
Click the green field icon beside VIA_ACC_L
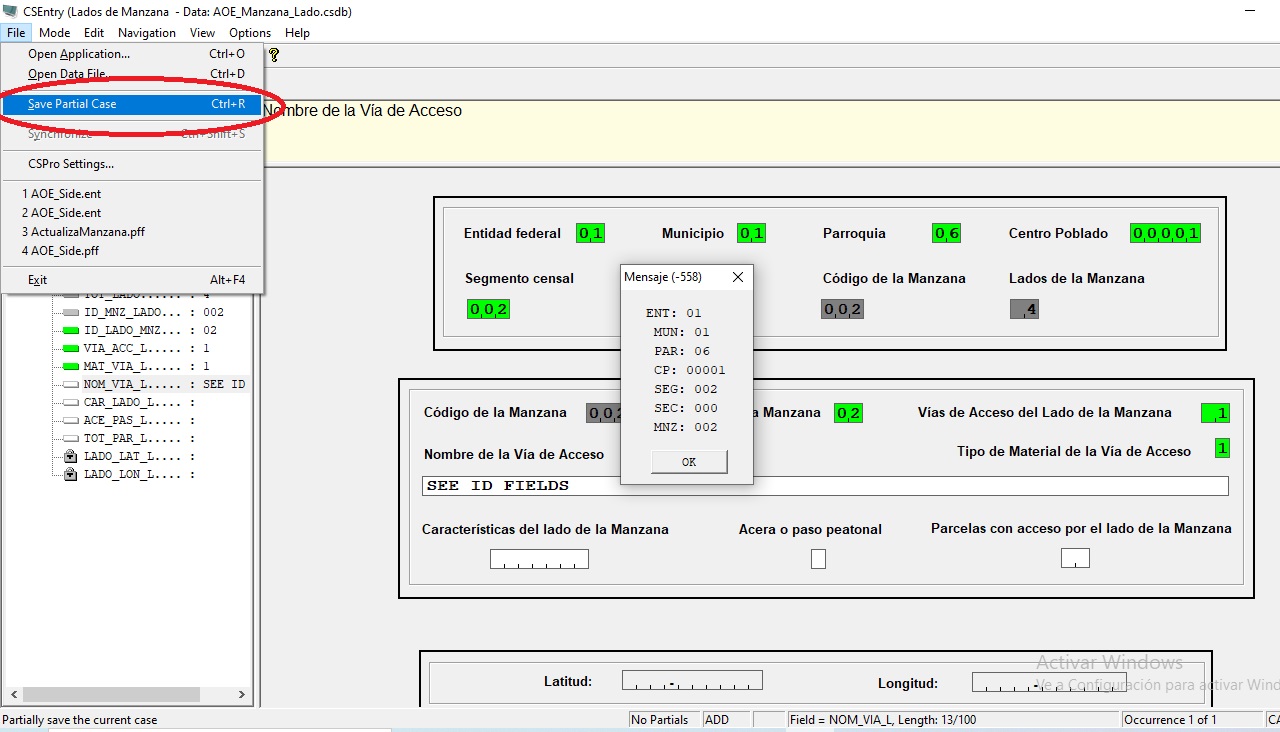[x=70, y=348]
